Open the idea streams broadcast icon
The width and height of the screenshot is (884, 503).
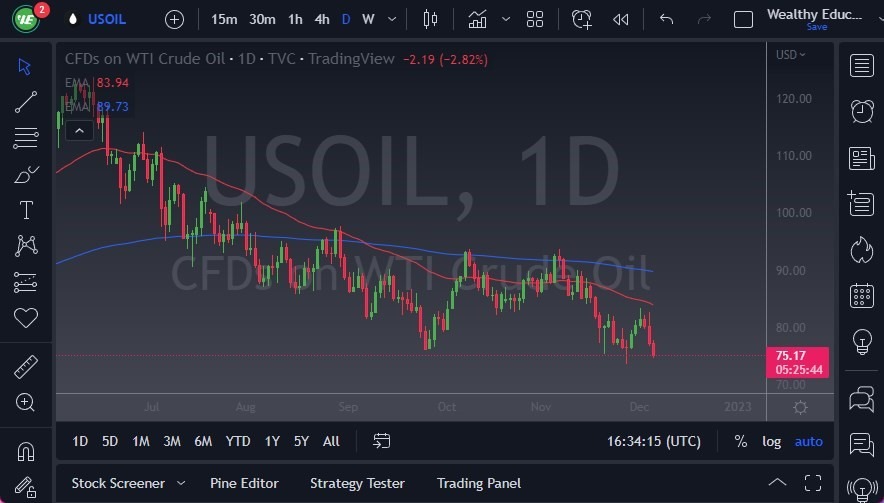point(861,489)
